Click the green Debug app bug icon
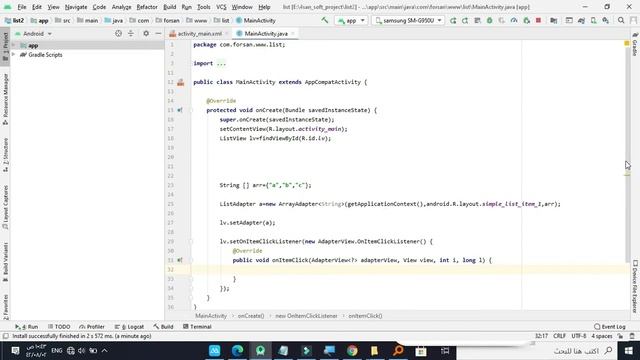The width and height of the screenshot is (640, 360). pos(489,20)
